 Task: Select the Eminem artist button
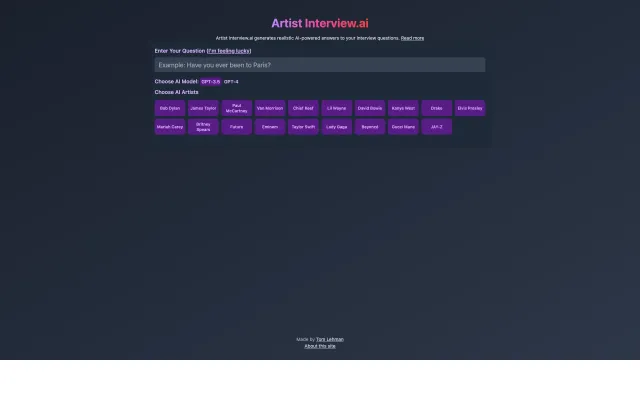(270, 127)
